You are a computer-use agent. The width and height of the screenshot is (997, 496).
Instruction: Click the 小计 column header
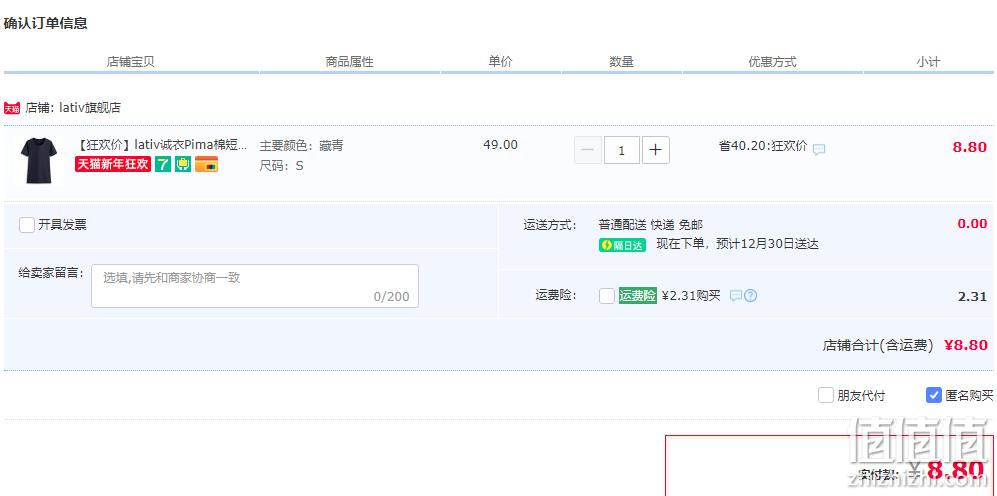coord(928,62)
